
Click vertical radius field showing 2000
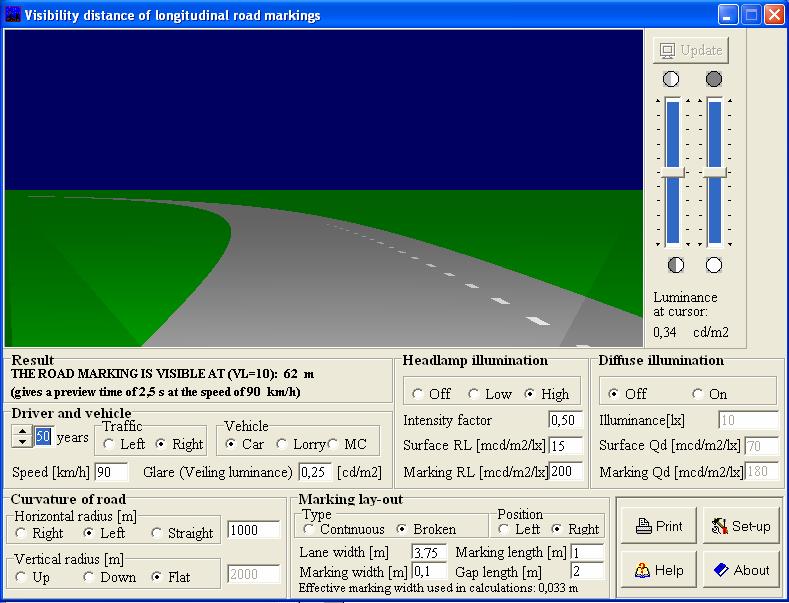tap(254, 574)
